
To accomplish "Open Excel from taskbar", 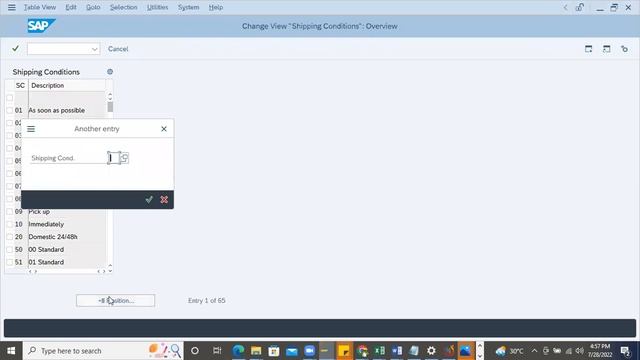I will click(380, 351).
